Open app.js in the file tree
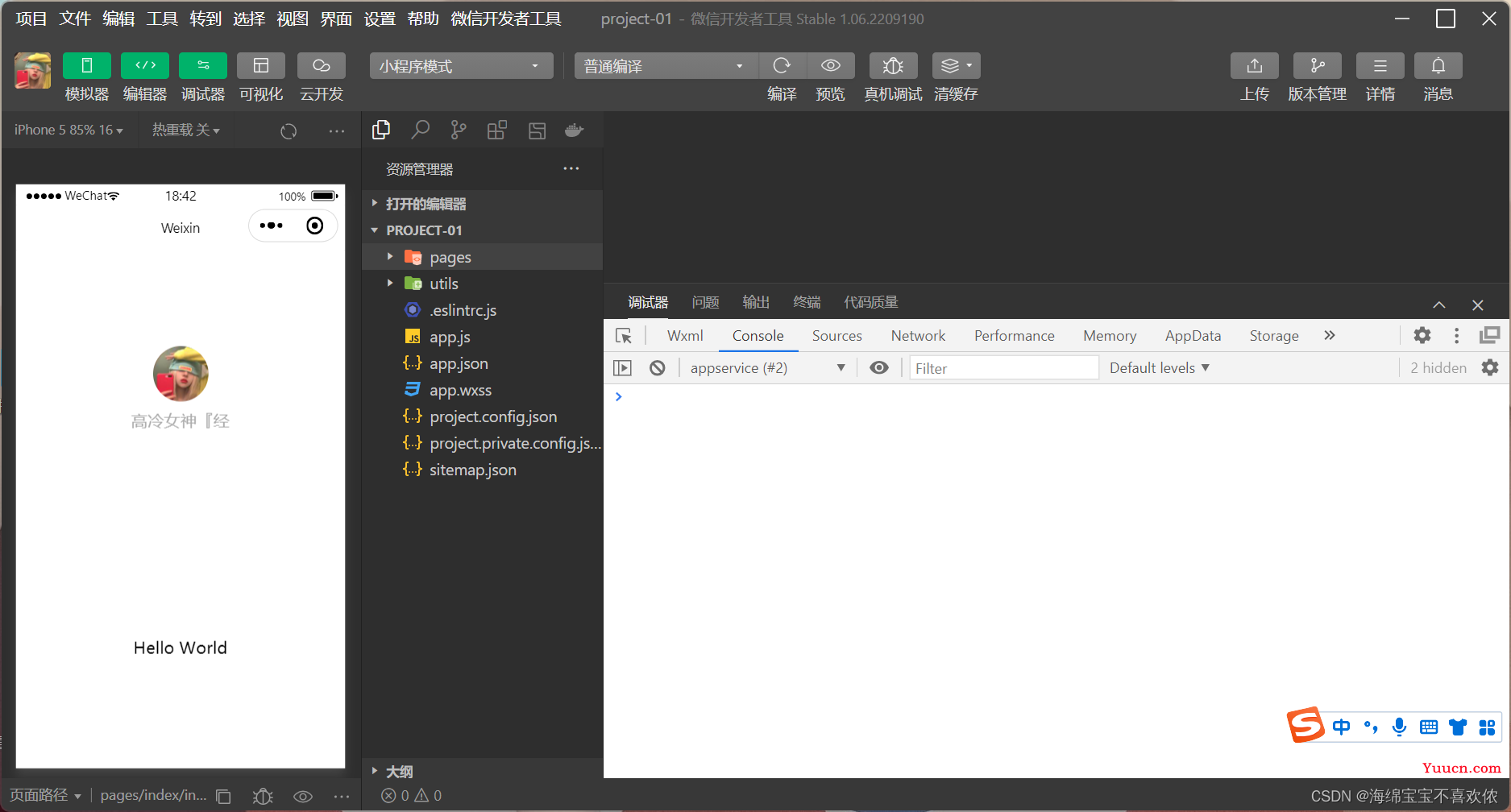1511x812 pixels. pos(483,337)
